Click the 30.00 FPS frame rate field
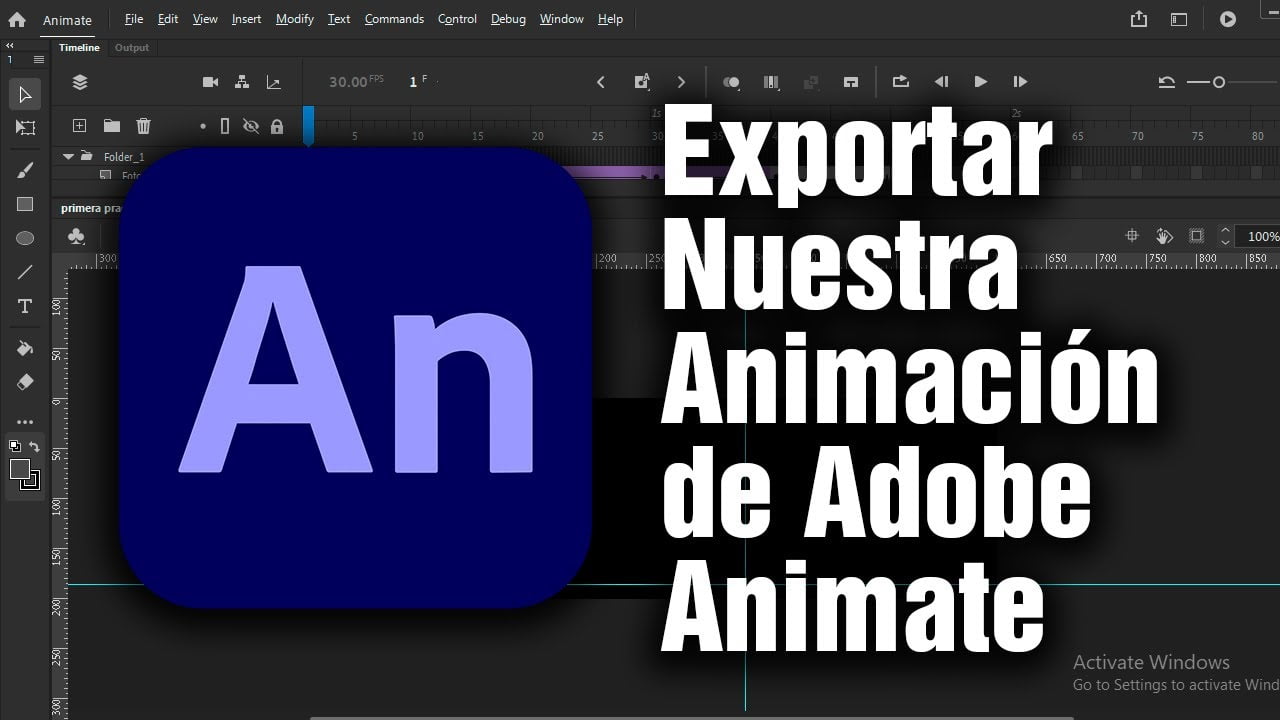Image resolution: width=1280 pixels, height=720 pixels. point(356,82)
